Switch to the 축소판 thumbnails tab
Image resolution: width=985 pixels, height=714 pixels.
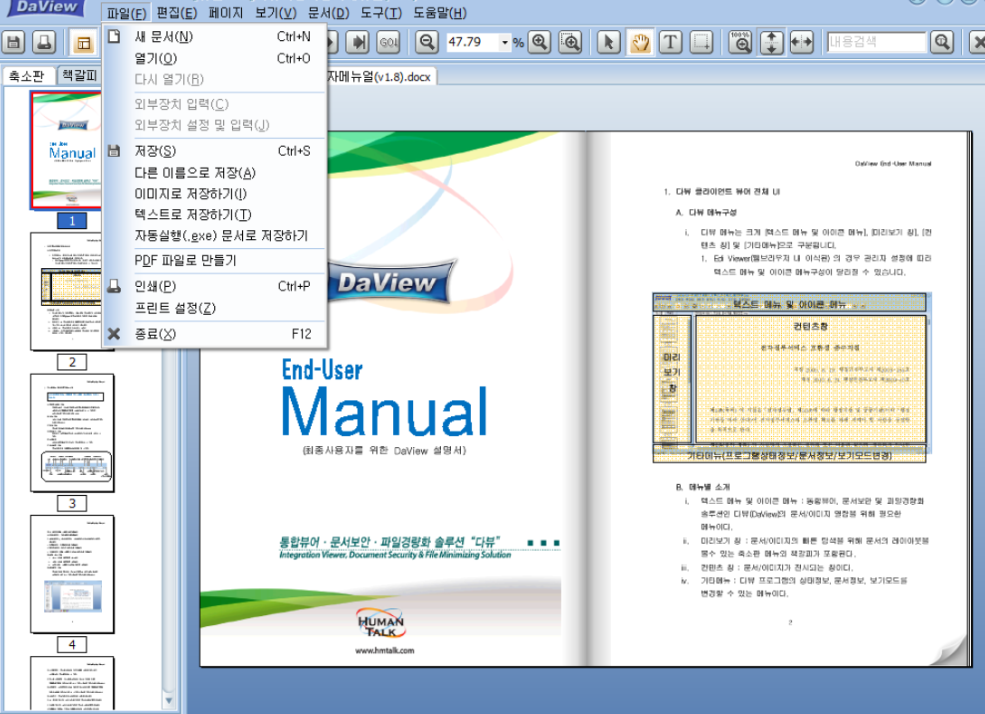(27, 76)
